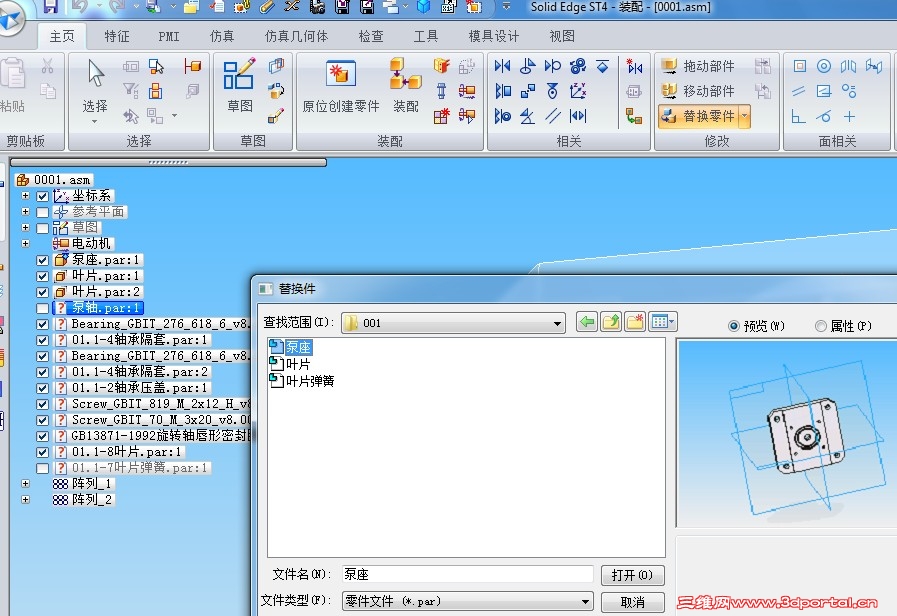Click the back arrow in replace dialog
897x616 pixels.
pos(587,322)
